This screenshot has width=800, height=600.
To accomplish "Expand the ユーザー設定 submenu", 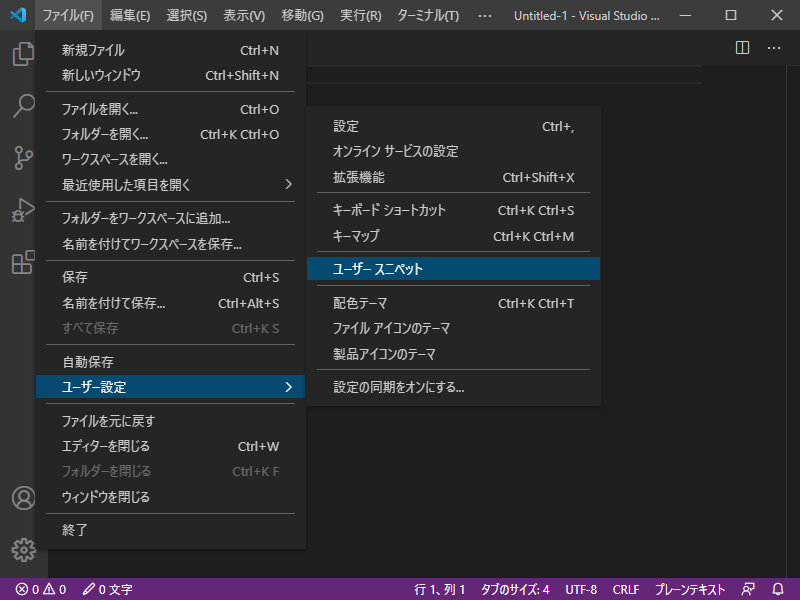I will pyautogui.click(x=170, y=387).
